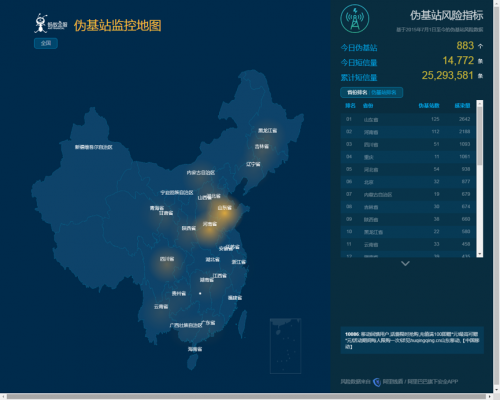Click the ranking list scrollbar up arrow
The width and height of the screenshot is (500, 400).
click(x=480, y=103)
